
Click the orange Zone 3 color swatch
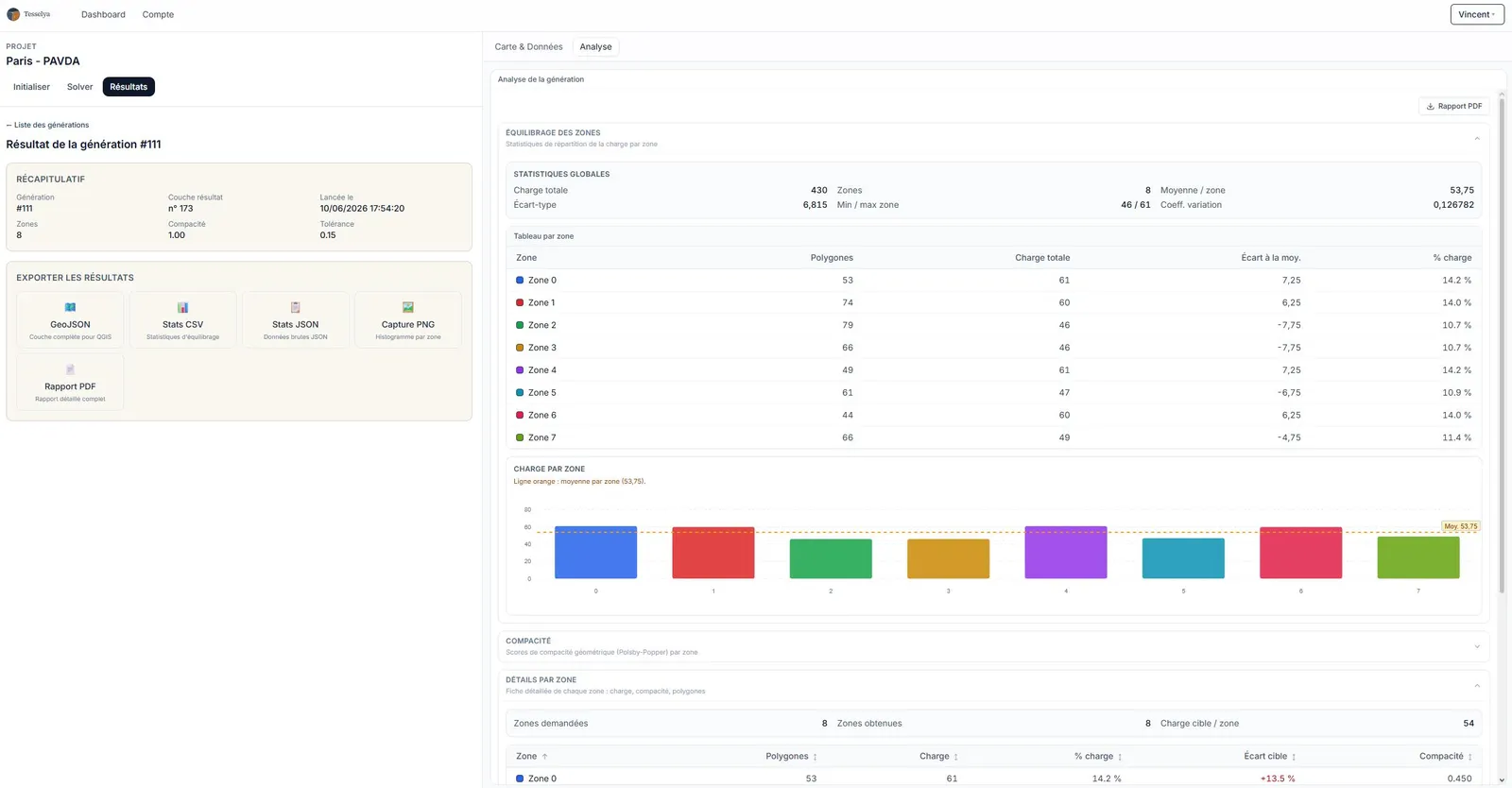coord(520,348)
